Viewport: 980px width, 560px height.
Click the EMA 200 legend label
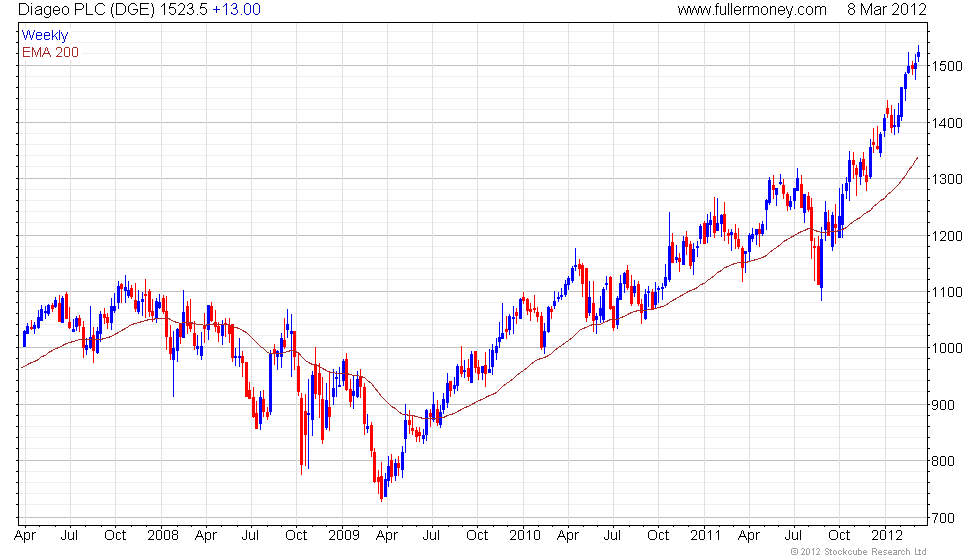pyautogui.click(x=51, y=52)
